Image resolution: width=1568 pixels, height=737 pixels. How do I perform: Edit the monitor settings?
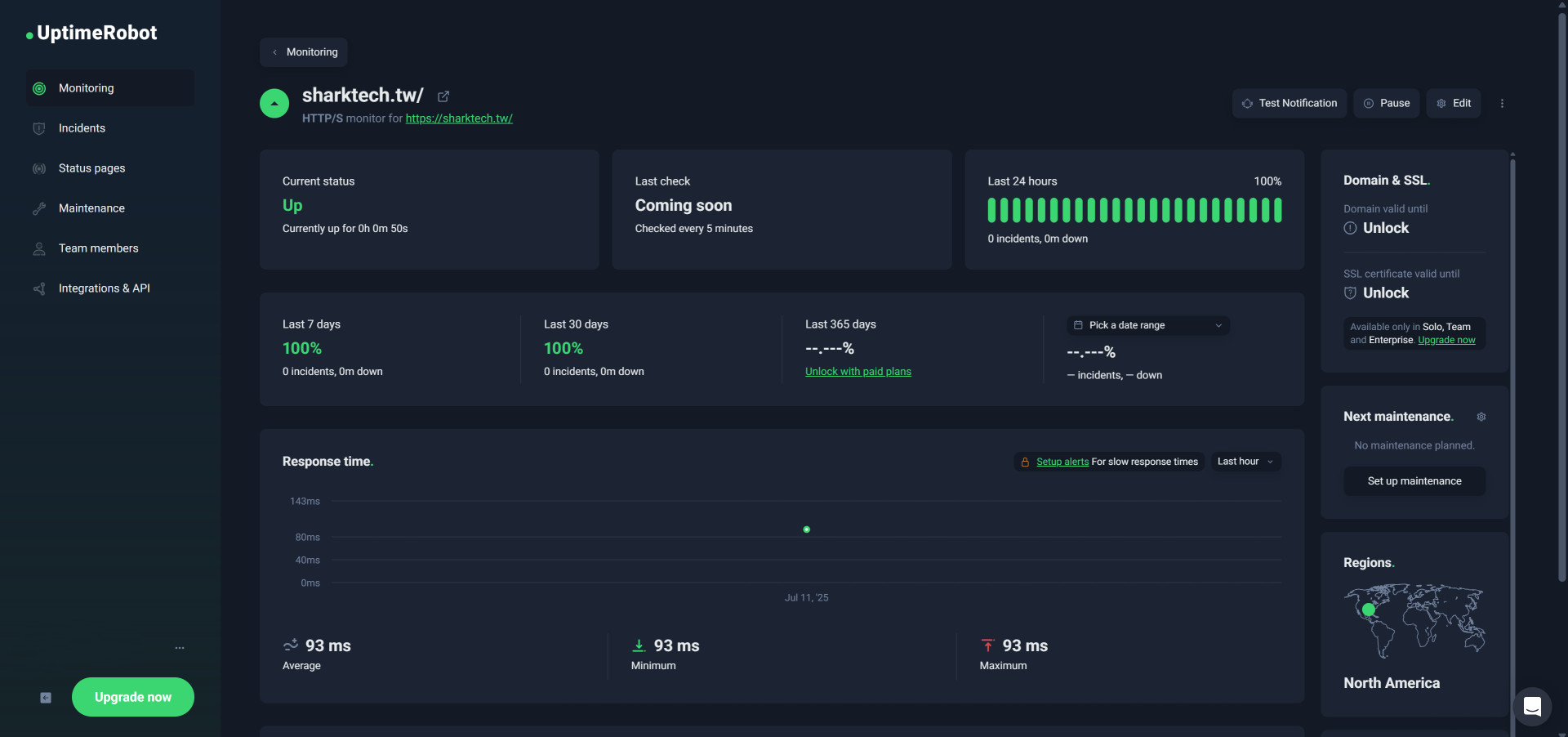(x=1454, y=104)
